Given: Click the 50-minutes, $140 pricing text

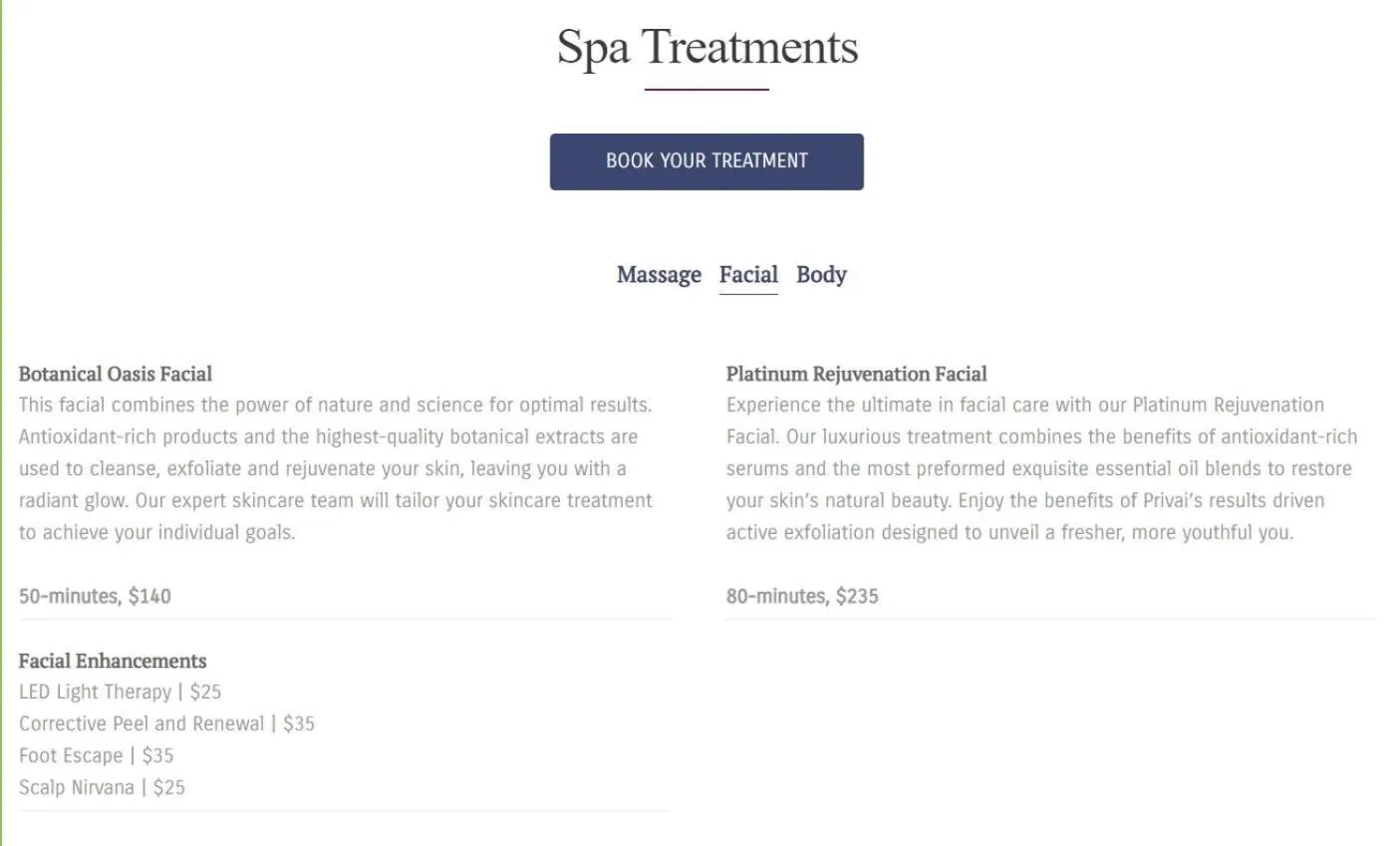Looking at the screenshot, I should pos(94,596).
